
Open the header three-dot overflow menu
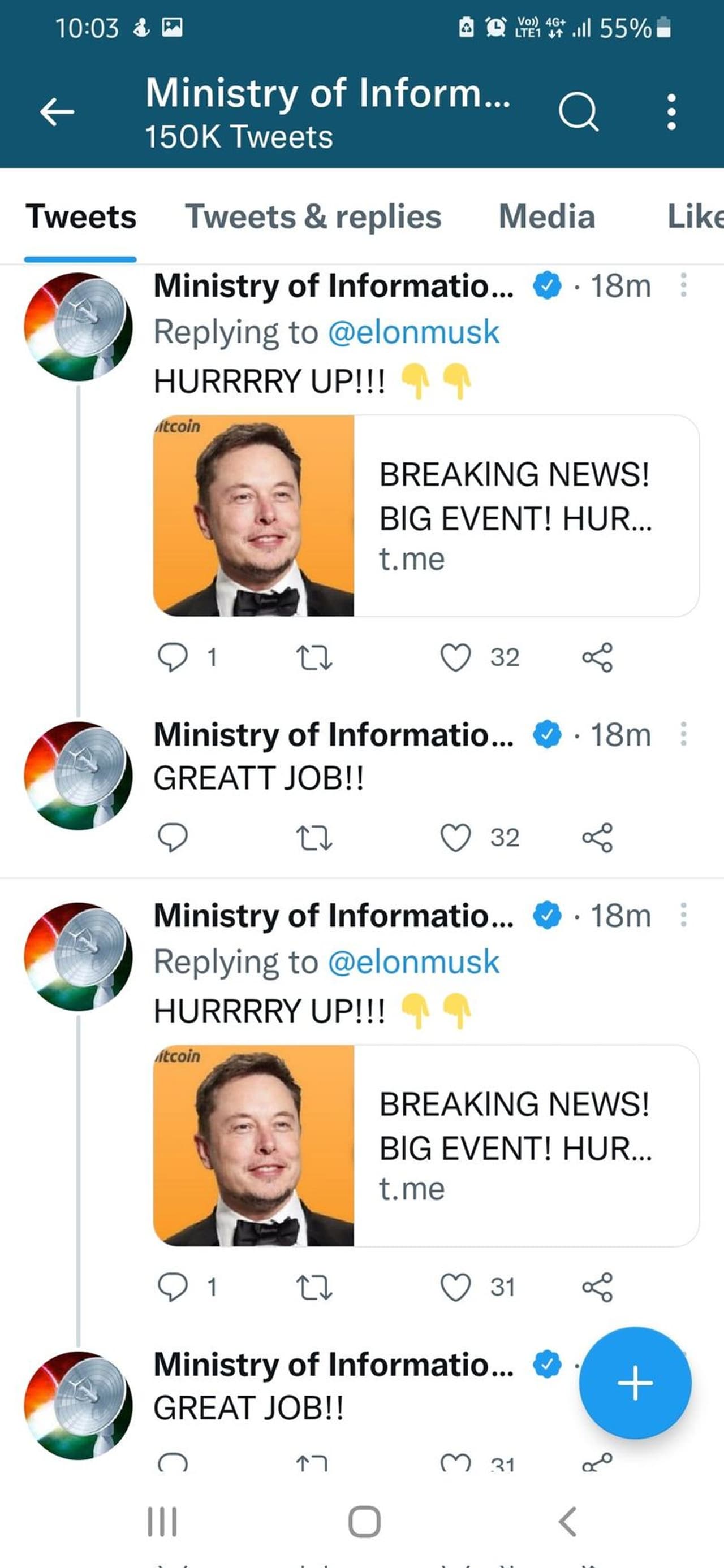tap(671, 112)
